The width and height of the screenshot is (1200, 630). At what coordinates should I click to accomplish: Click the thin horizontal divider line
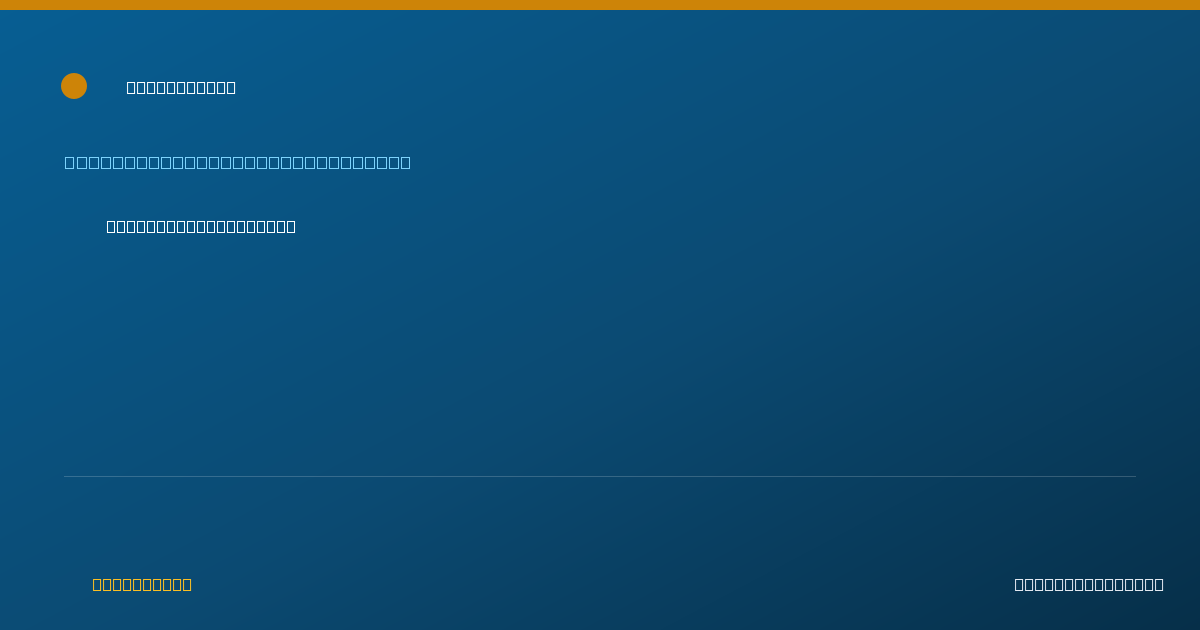coord(600,476)
